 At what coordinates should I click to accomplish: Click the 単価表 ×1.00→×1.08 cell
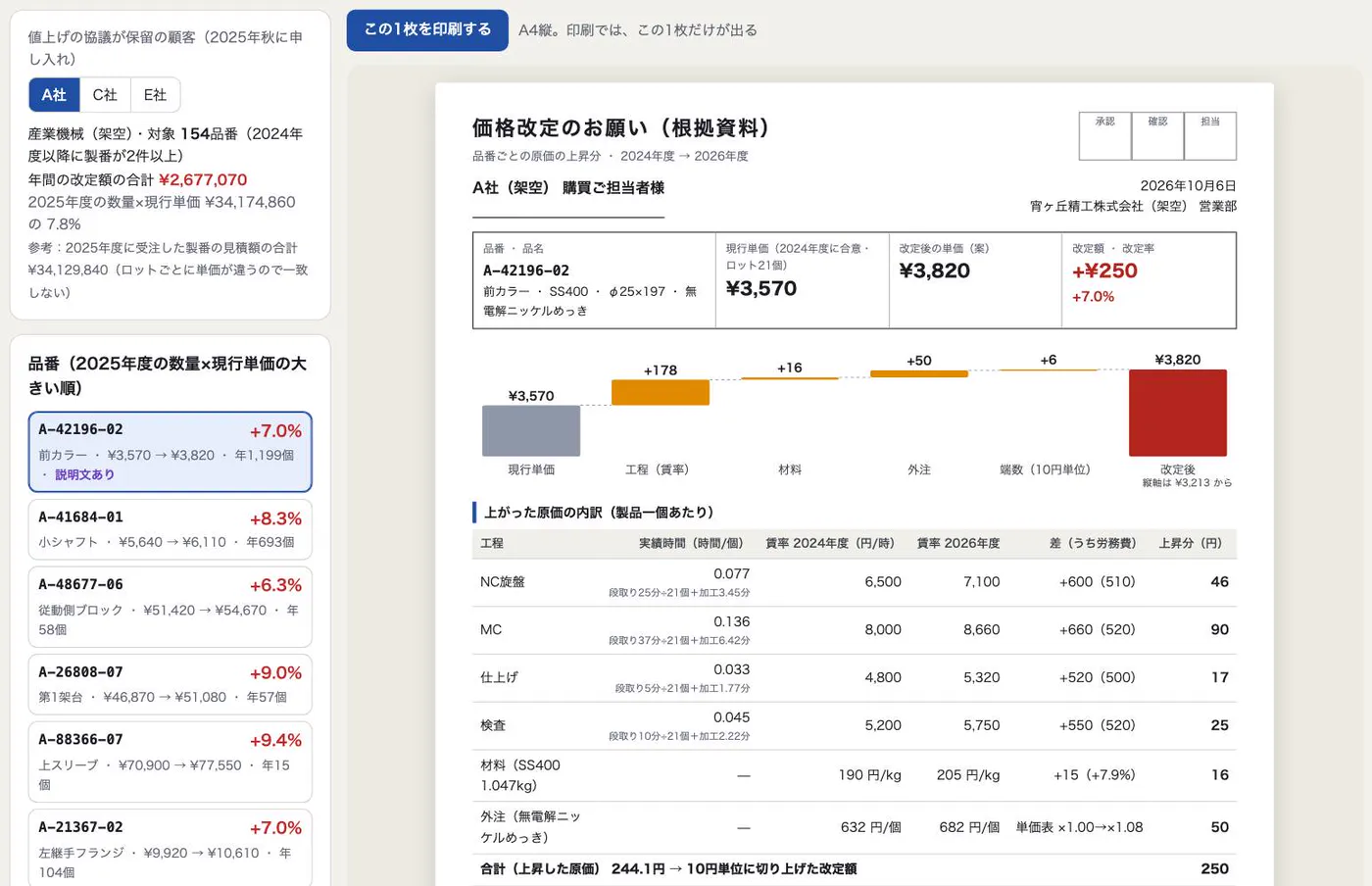1079,827
